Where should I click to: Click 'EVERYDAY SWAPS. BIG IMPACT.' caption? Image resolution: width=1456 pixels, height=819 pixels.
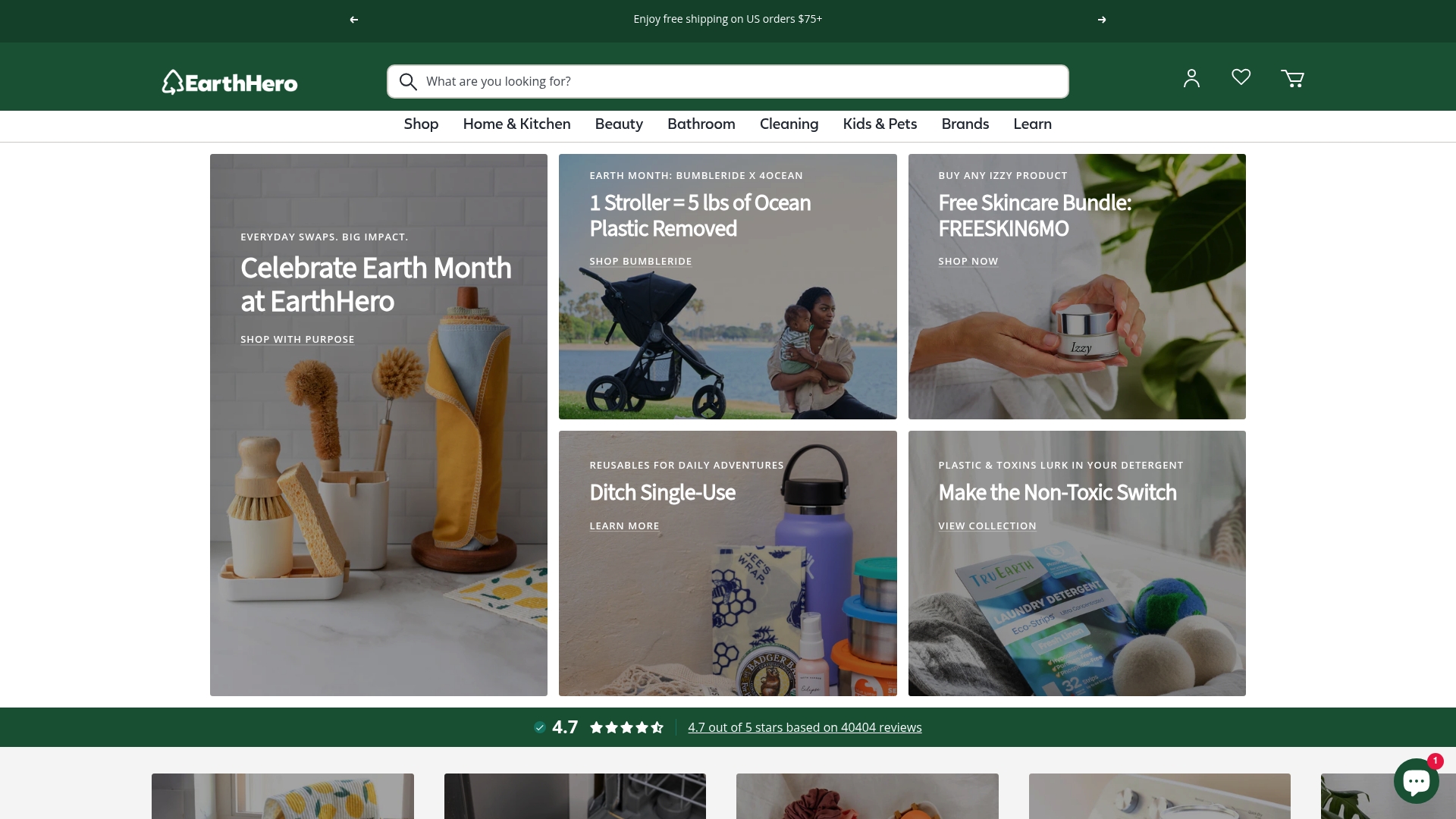point(324,237)
